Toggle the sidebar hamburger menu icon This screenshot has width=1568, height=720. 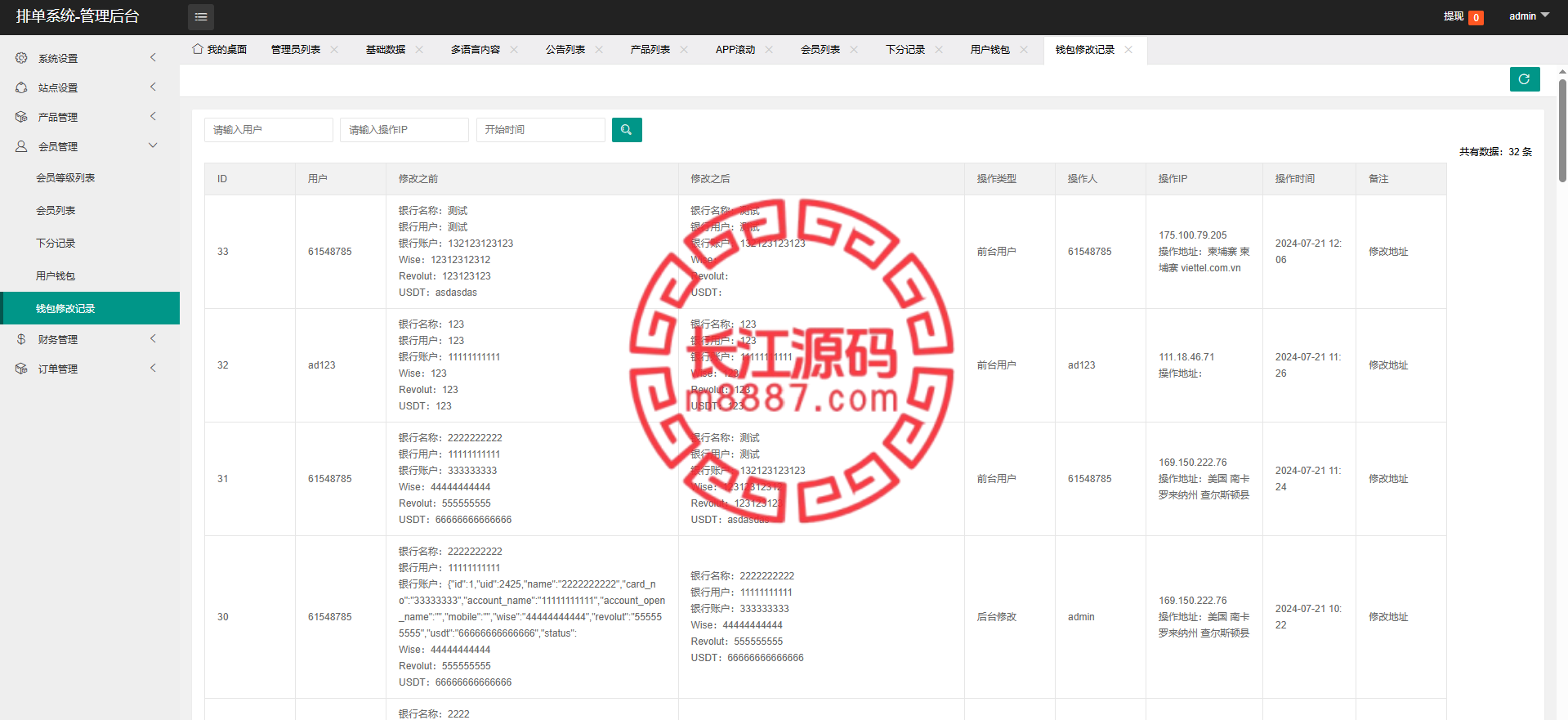[201, 16]
